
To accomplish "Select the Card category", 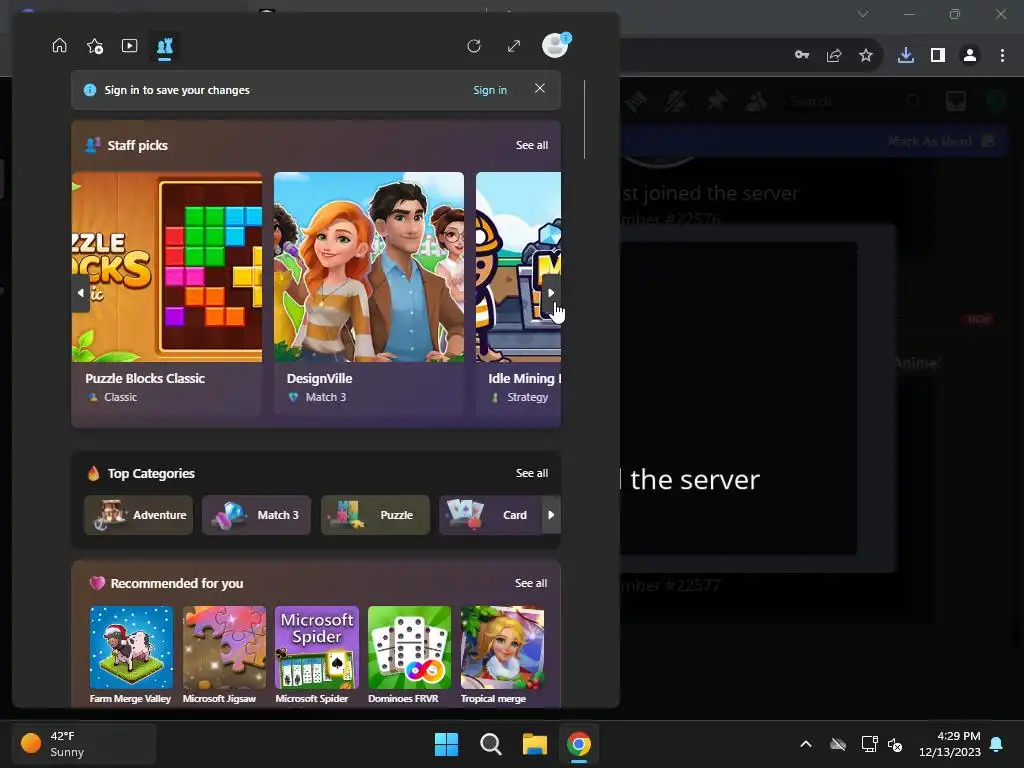I will coord(490,515).
